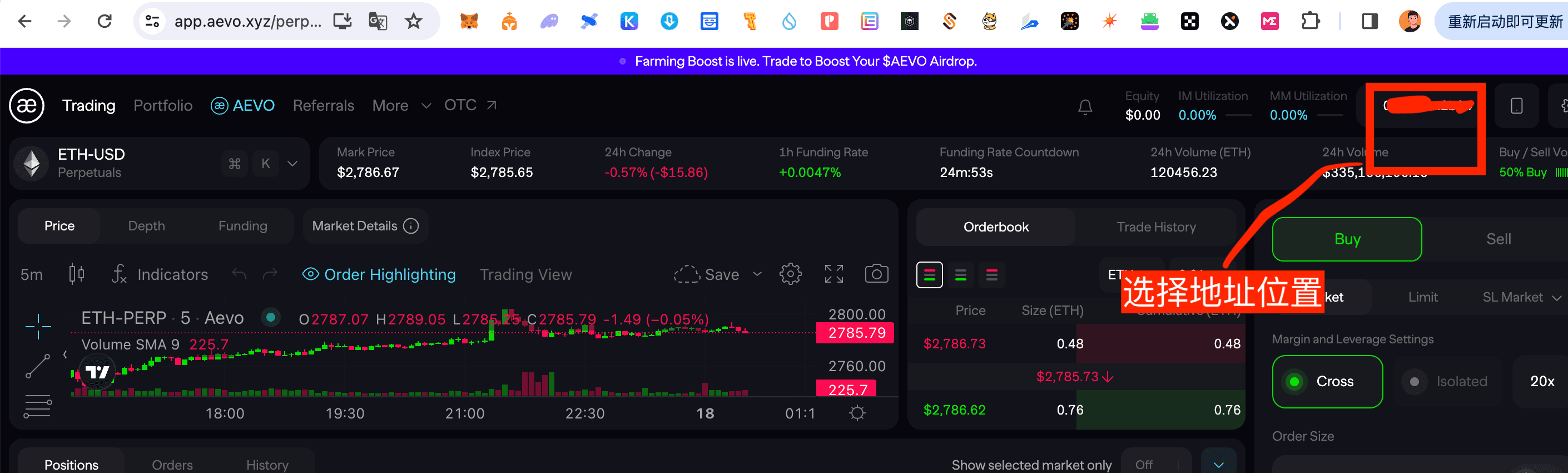Click the TradingView logo badge
This screenshot has width=1568, height=473.
coord(97,372)
